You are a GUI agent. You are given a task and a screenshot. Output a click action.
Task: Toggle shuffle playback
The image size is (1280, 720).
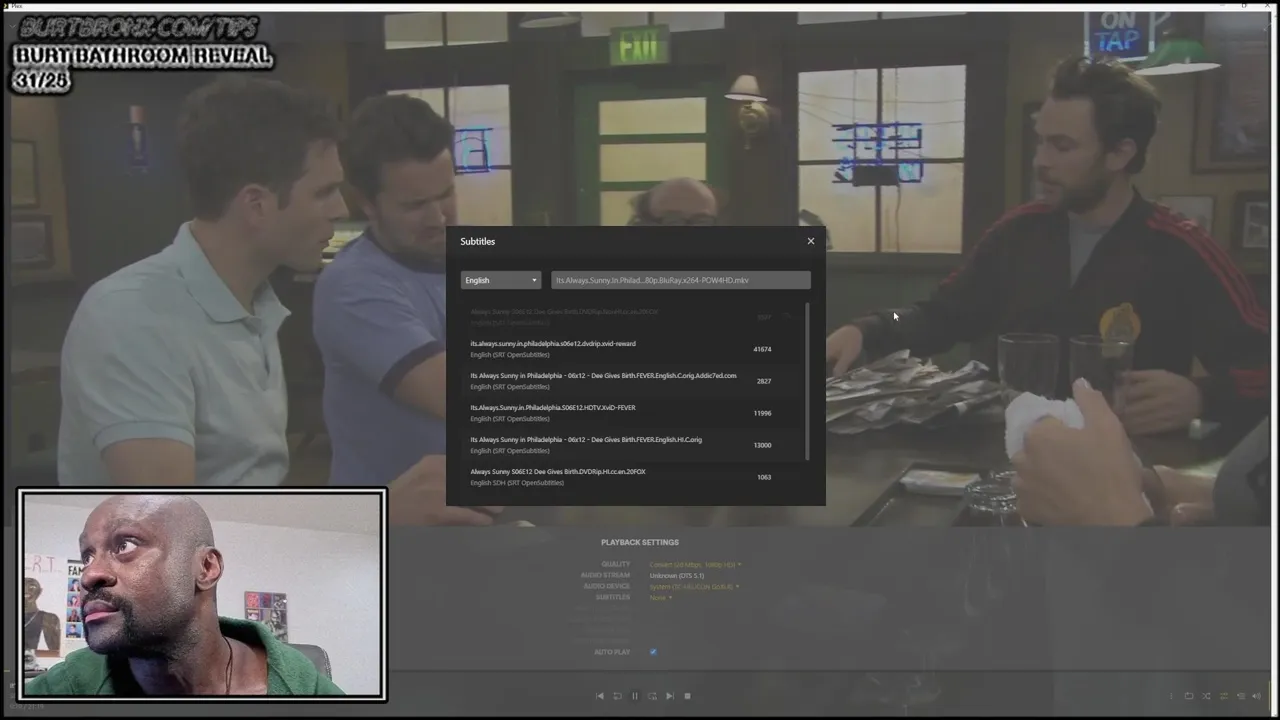click(1206, 696)
